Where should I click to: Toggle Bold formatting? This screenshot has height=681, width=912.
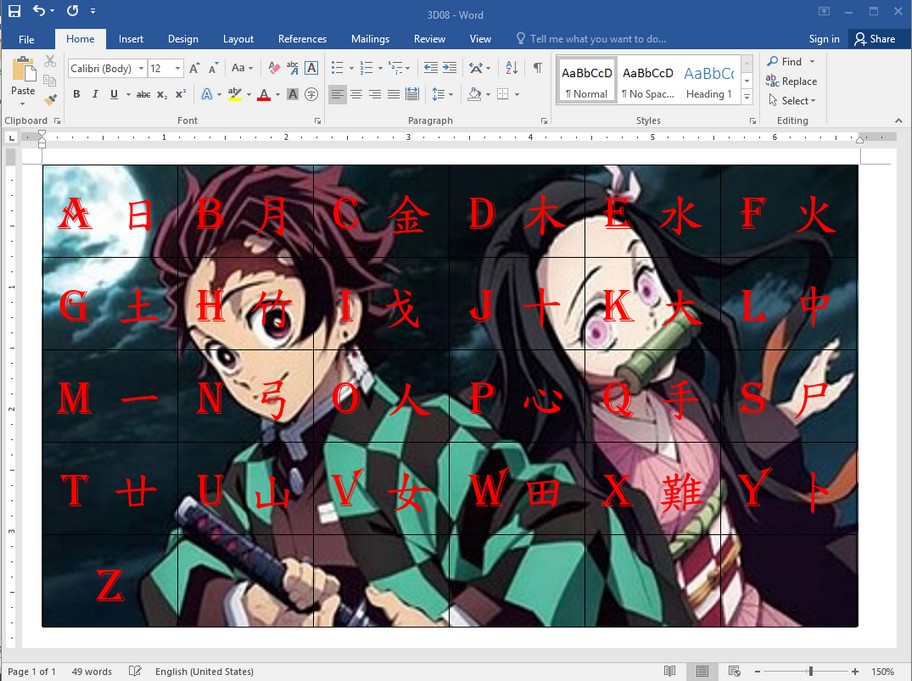pos(76,94)
